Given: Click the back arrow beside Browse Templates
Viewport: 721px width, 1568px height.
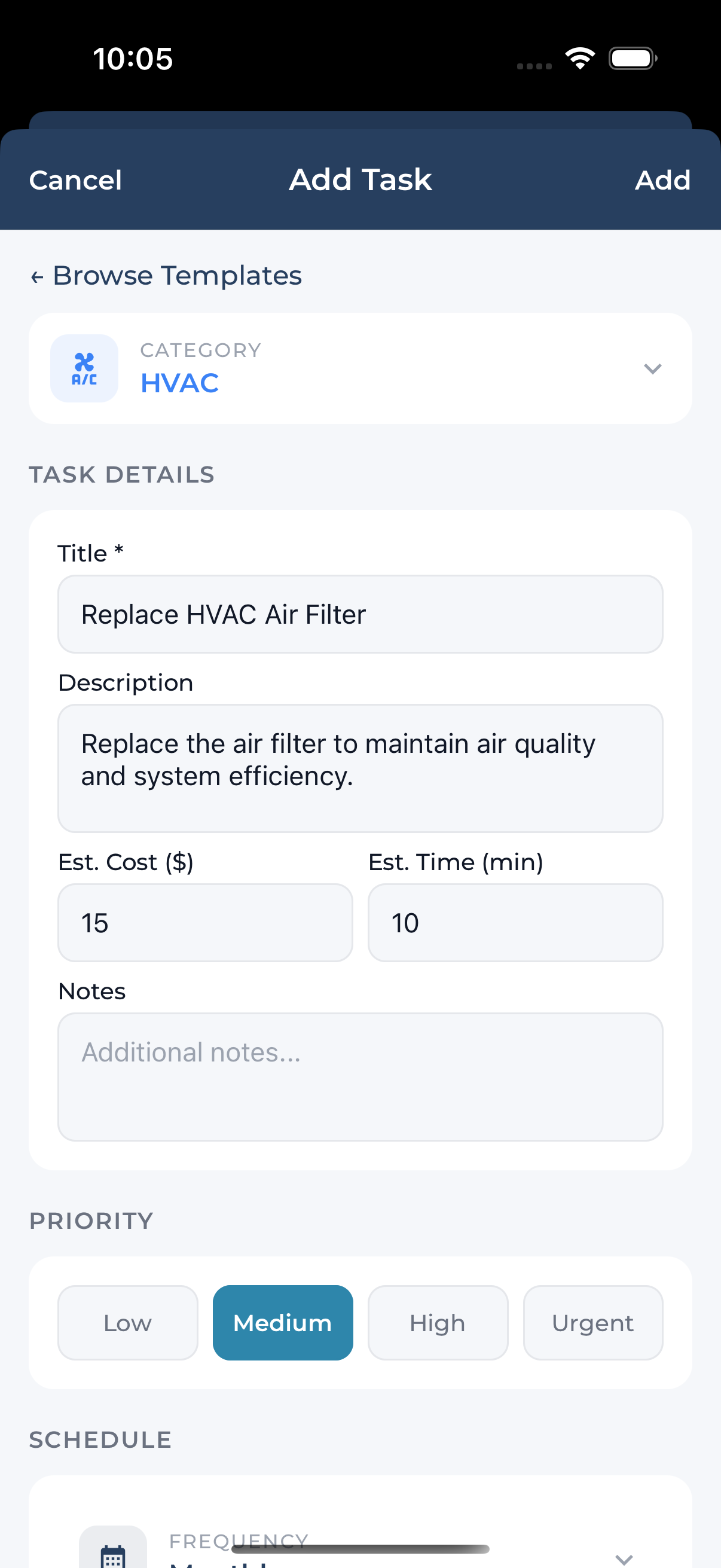Looking at the screenshot, I should (x=37, y=277).
